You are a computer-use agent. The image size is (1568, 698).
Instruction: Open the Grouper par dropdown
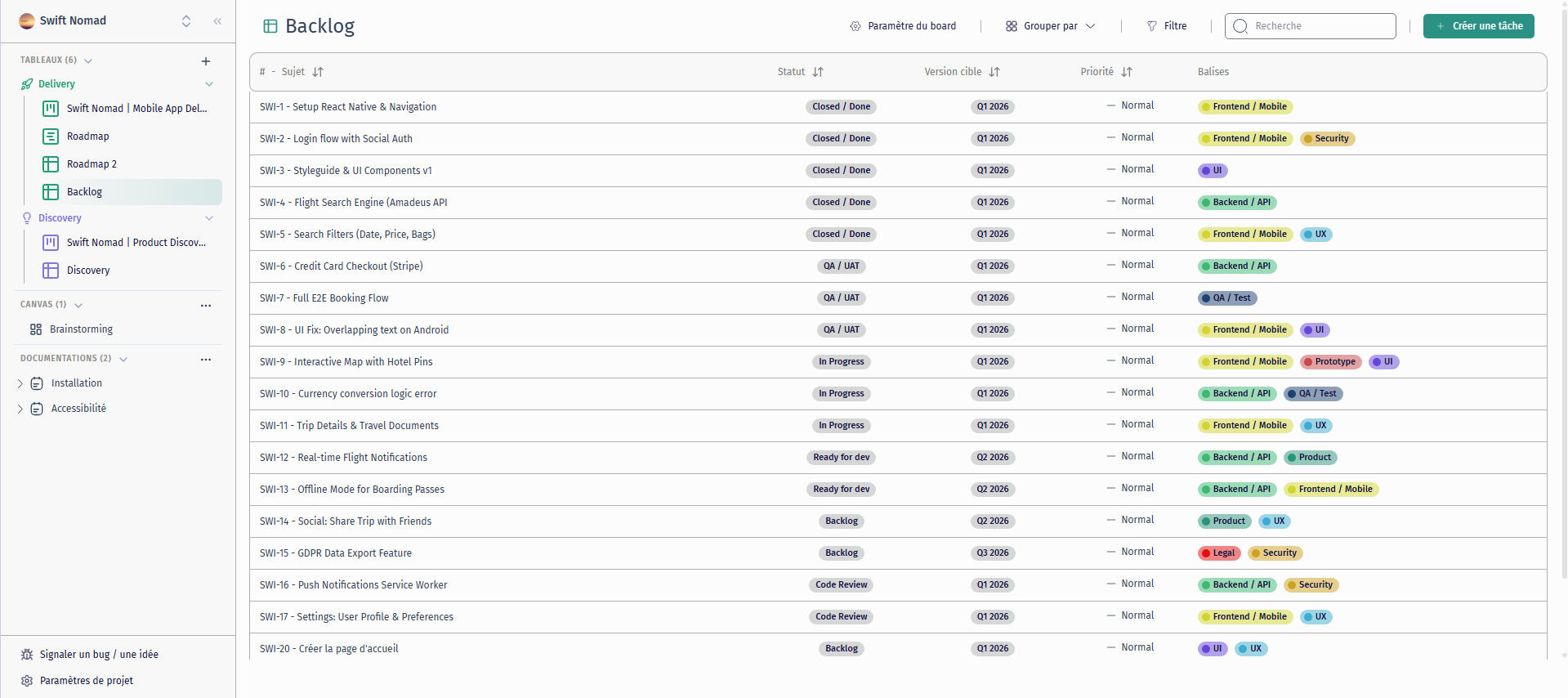(x=1051, y=26)
